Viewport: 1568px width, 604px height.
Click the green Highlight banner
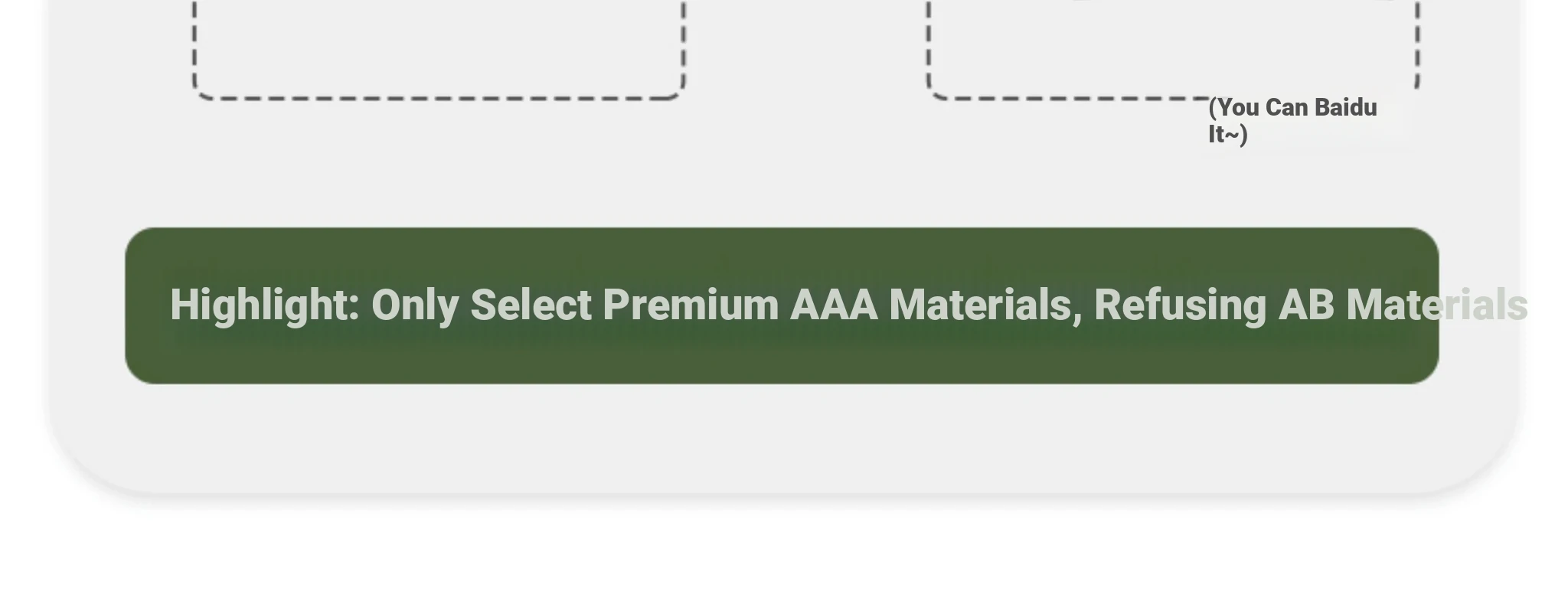(782, 305)
